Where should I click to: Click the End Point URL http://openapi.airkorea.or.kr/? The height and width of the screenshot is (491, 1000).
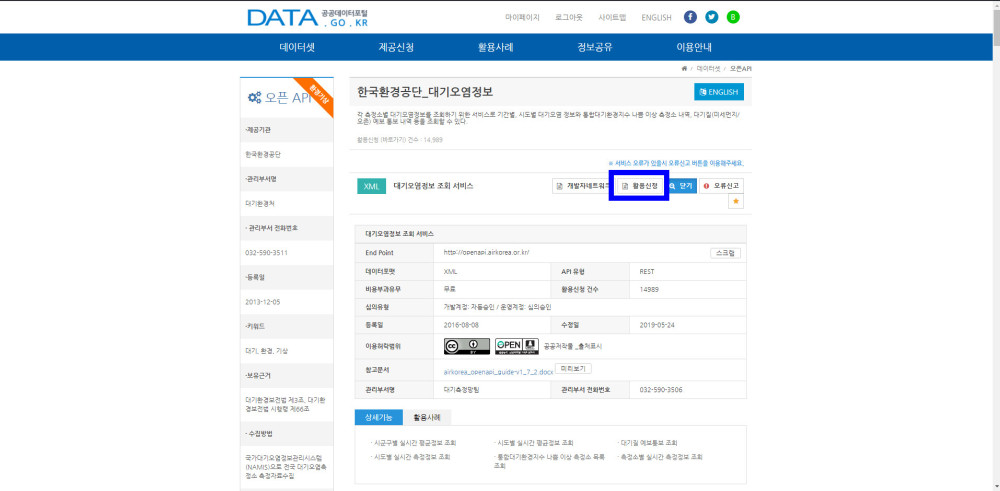pyautogui.click(x=487, y=253)
